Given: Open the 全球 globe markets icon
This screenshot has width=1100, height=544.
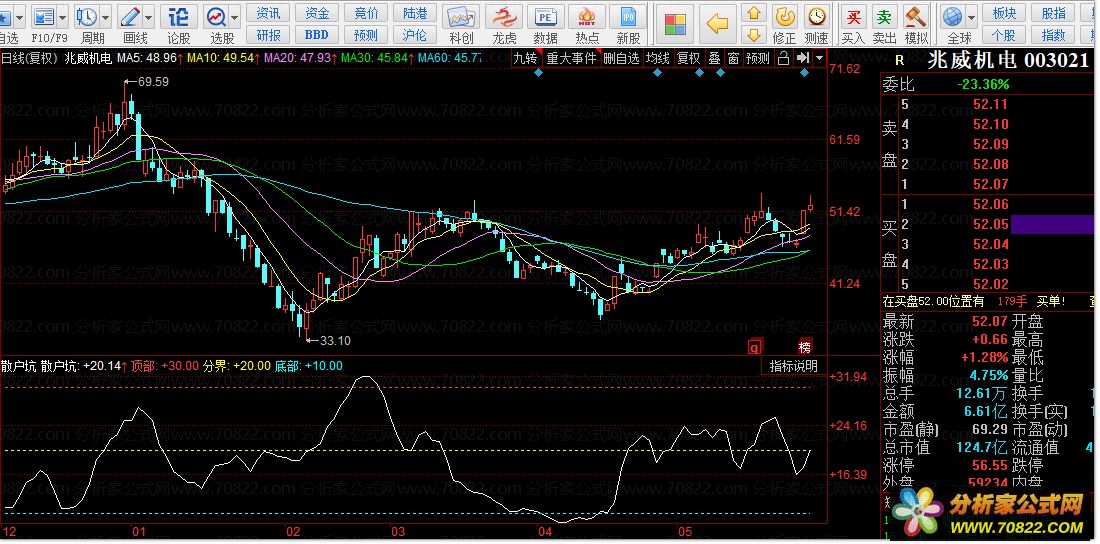Looking at the screenshot, I should coord(953,16).
